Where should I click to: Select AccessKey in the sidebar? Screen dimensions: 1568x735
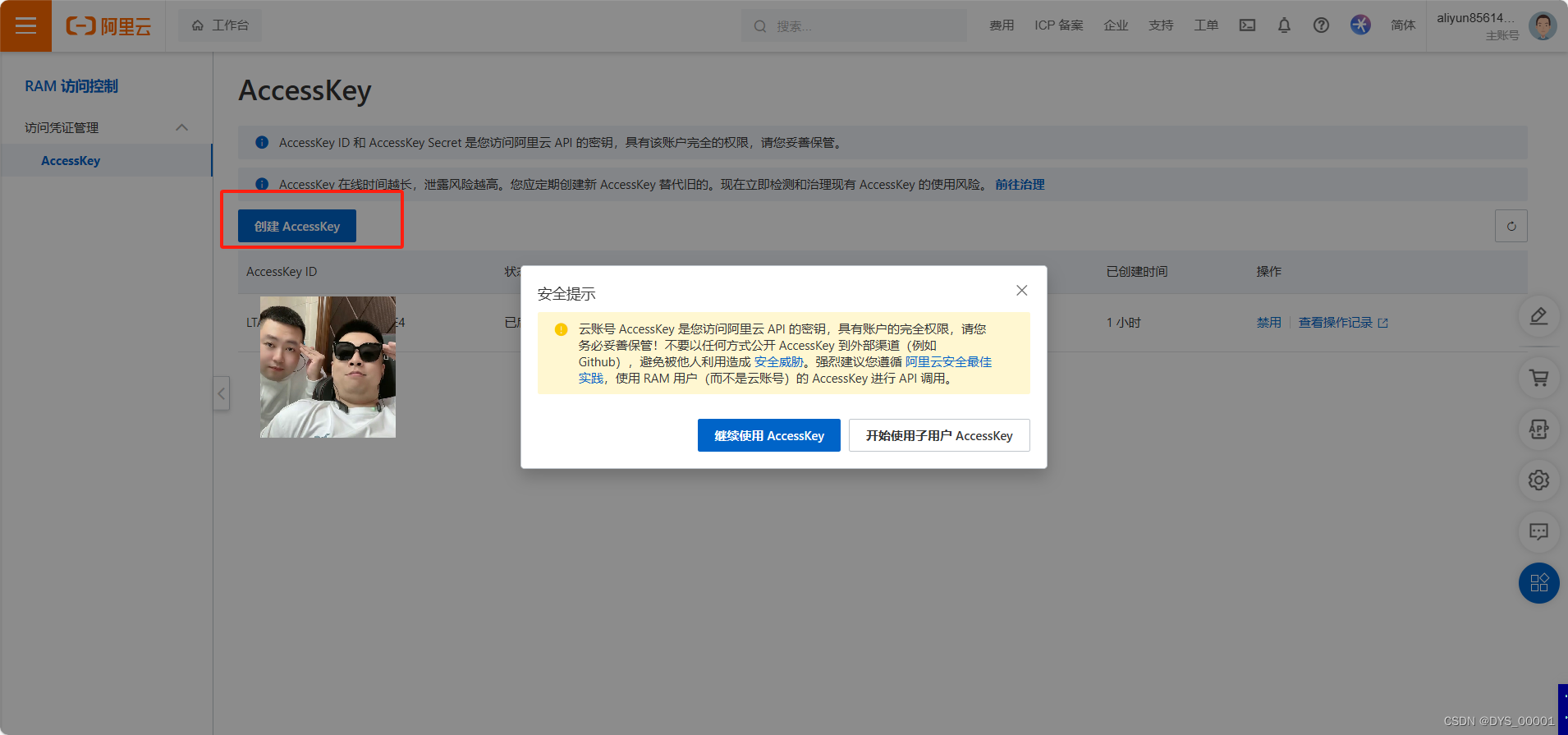106,160
